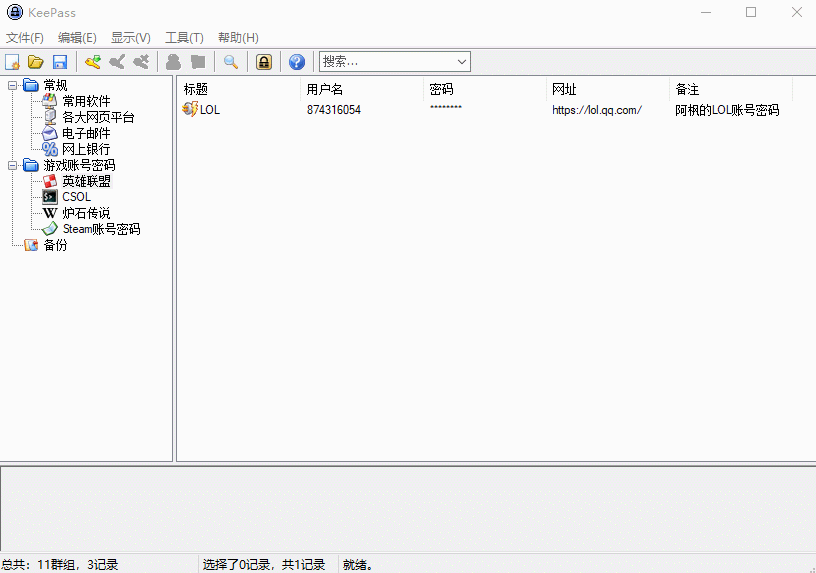Click the Help question mark icon
816x573 pixels.
point(297,62)
